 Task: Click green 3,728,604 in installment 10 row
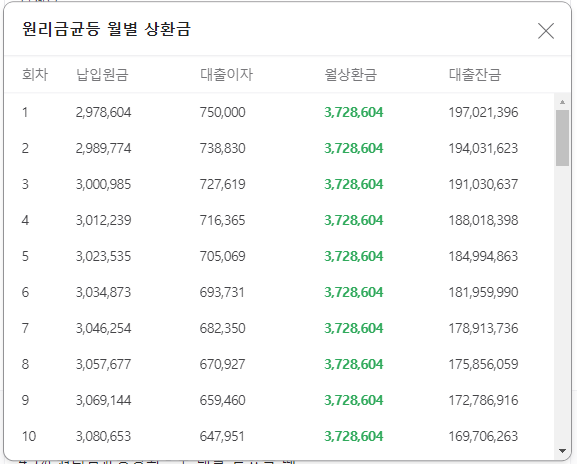pos(354,436)
